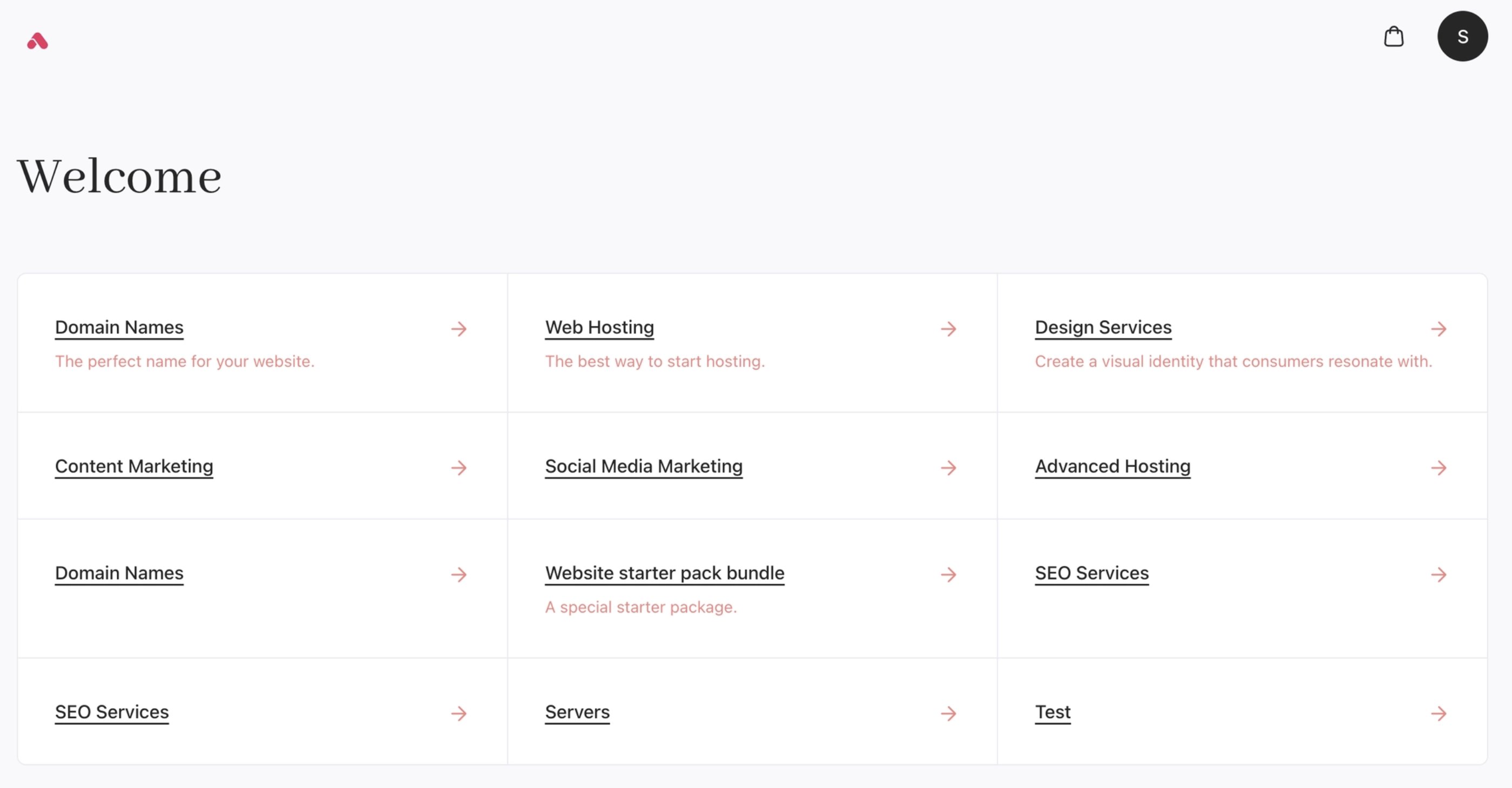The height and width of the screenshot is (788, 1512).
Task: Click the arrow beside Web Hosting
Action: point(949,329)
